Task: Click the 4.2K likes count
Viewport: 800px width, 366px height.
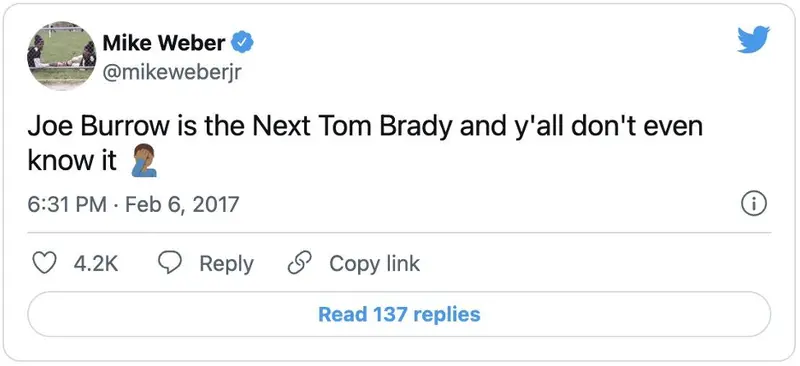Action: coord(96,264)
